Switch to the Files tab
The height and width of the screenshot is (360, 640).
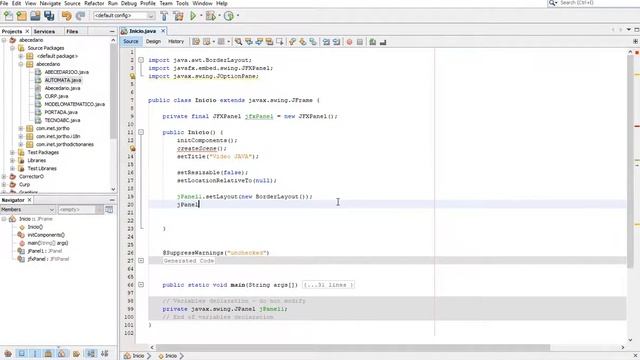tap(72, 31)
